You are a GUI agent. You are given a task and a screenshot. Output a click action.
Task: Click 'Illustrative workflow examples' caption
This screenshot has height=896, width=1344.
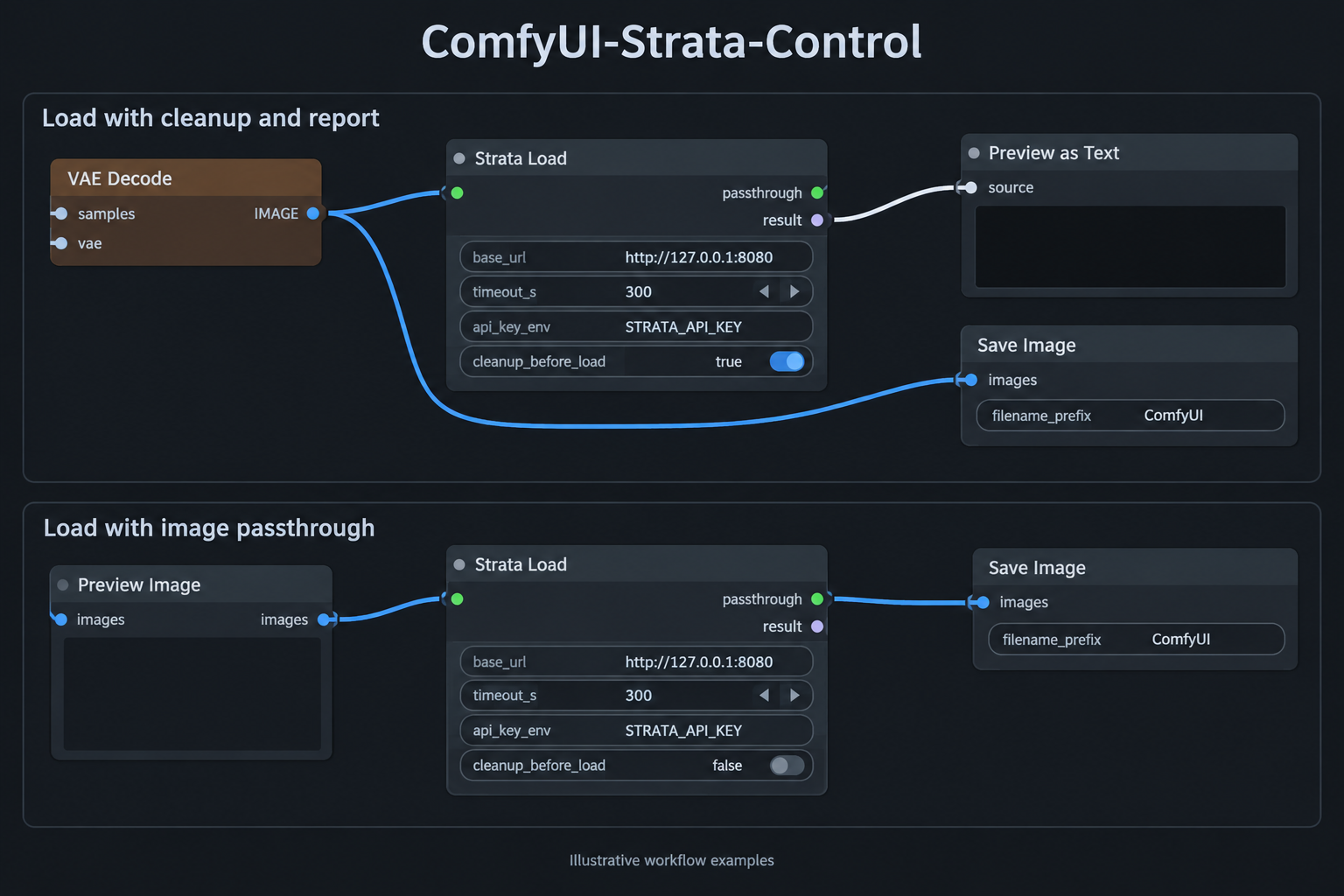672,860
